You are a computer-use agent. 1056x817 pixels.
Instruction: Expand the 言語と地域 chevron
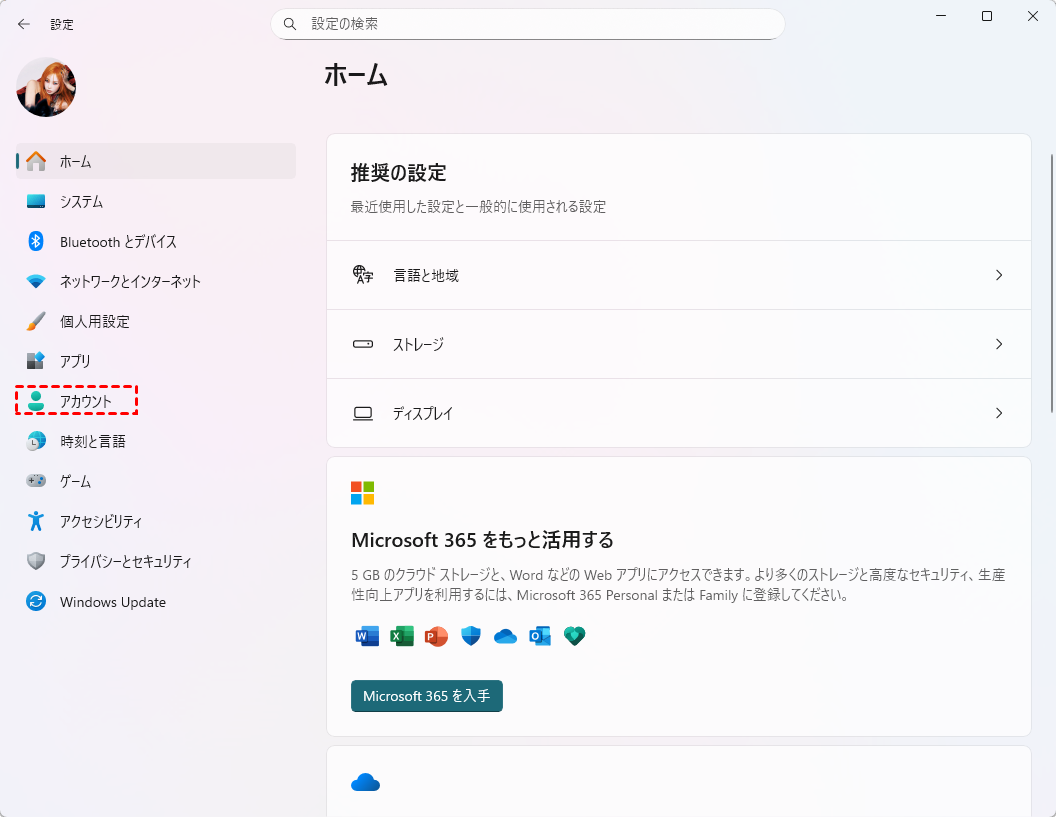tap(998, 275)
